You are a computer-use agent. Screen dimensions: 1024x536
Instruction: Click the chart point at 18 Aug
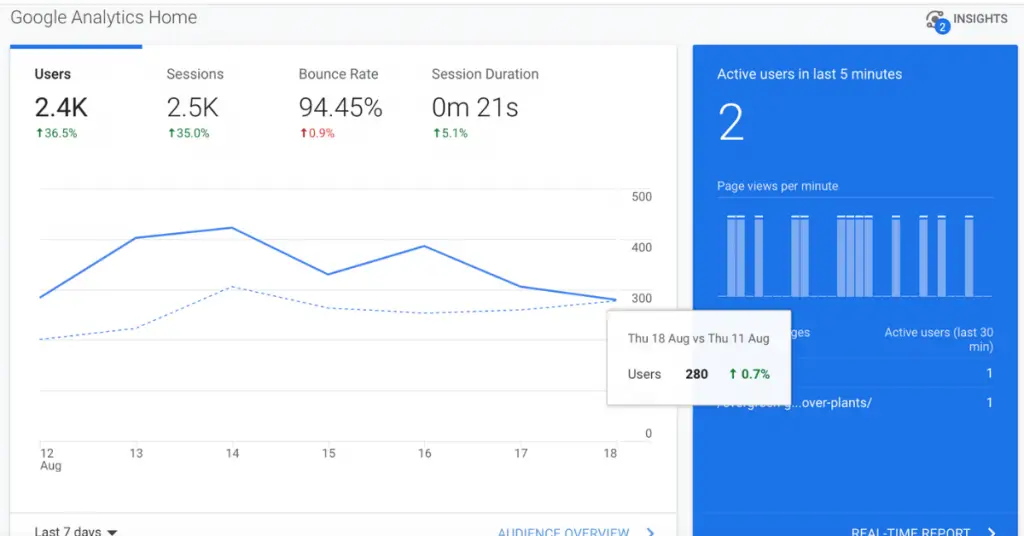(x=615, y=300)
